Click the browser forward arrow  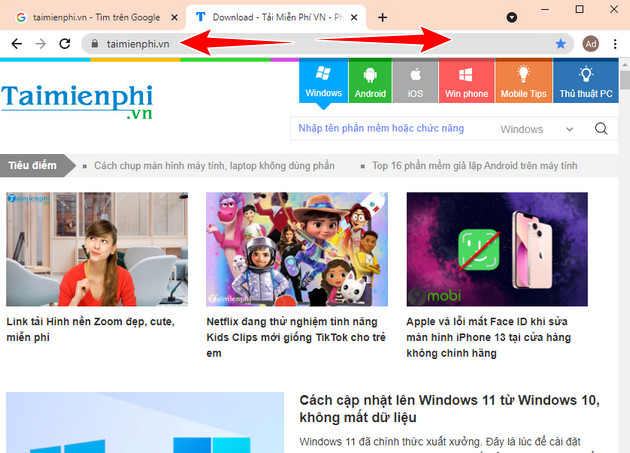click(41, 43)
